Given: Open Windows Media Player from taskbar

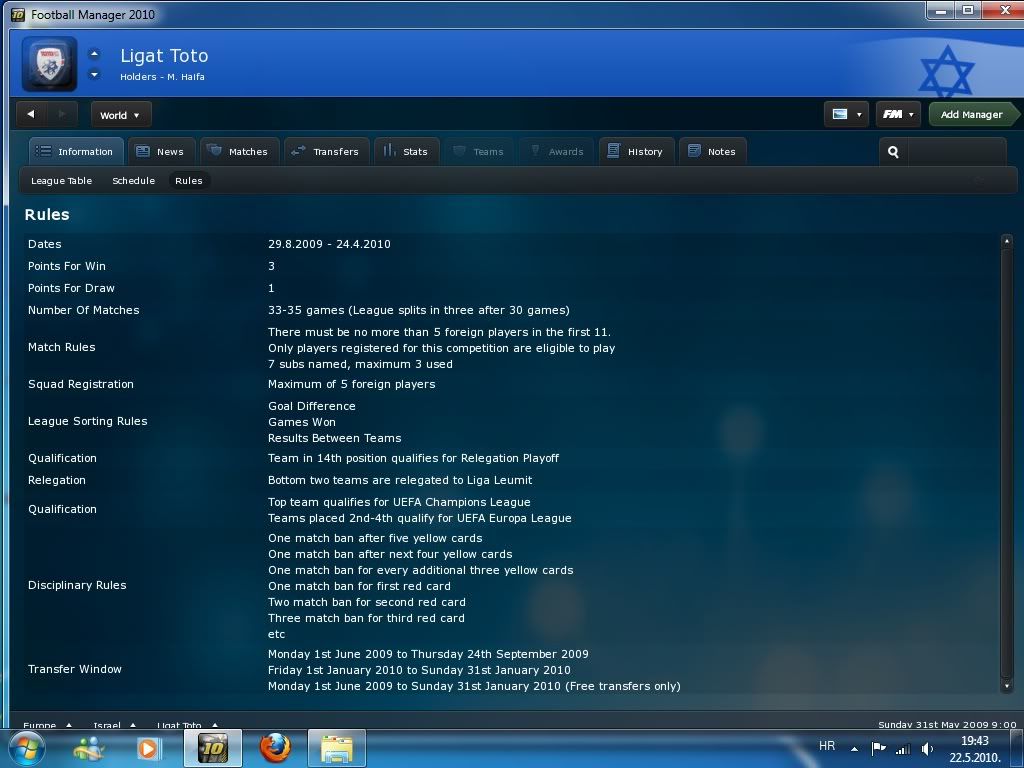Looking at the screenshot, I should tap(149, 747).
